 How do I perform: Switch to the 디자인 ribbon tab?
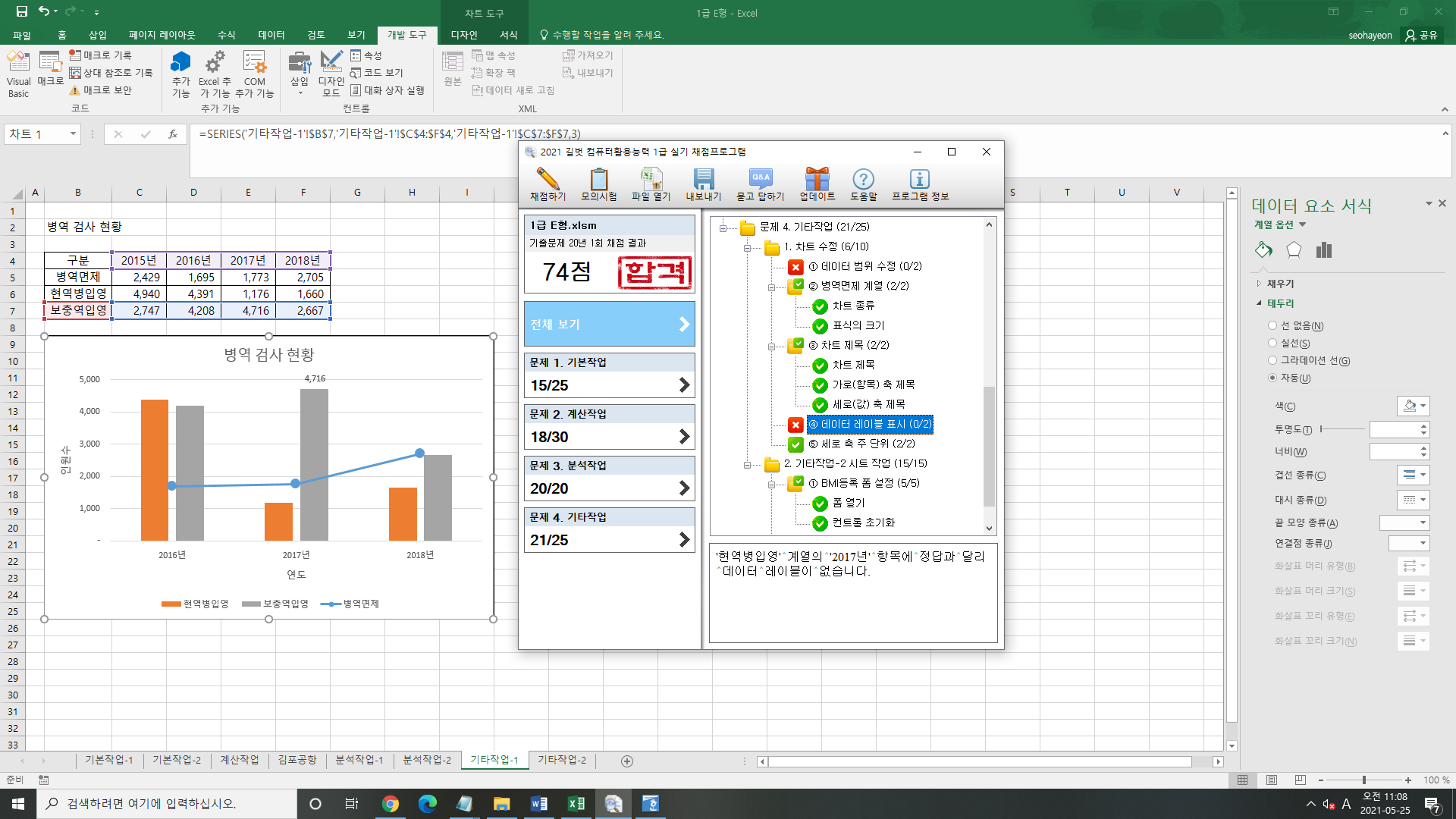(463, 35)
